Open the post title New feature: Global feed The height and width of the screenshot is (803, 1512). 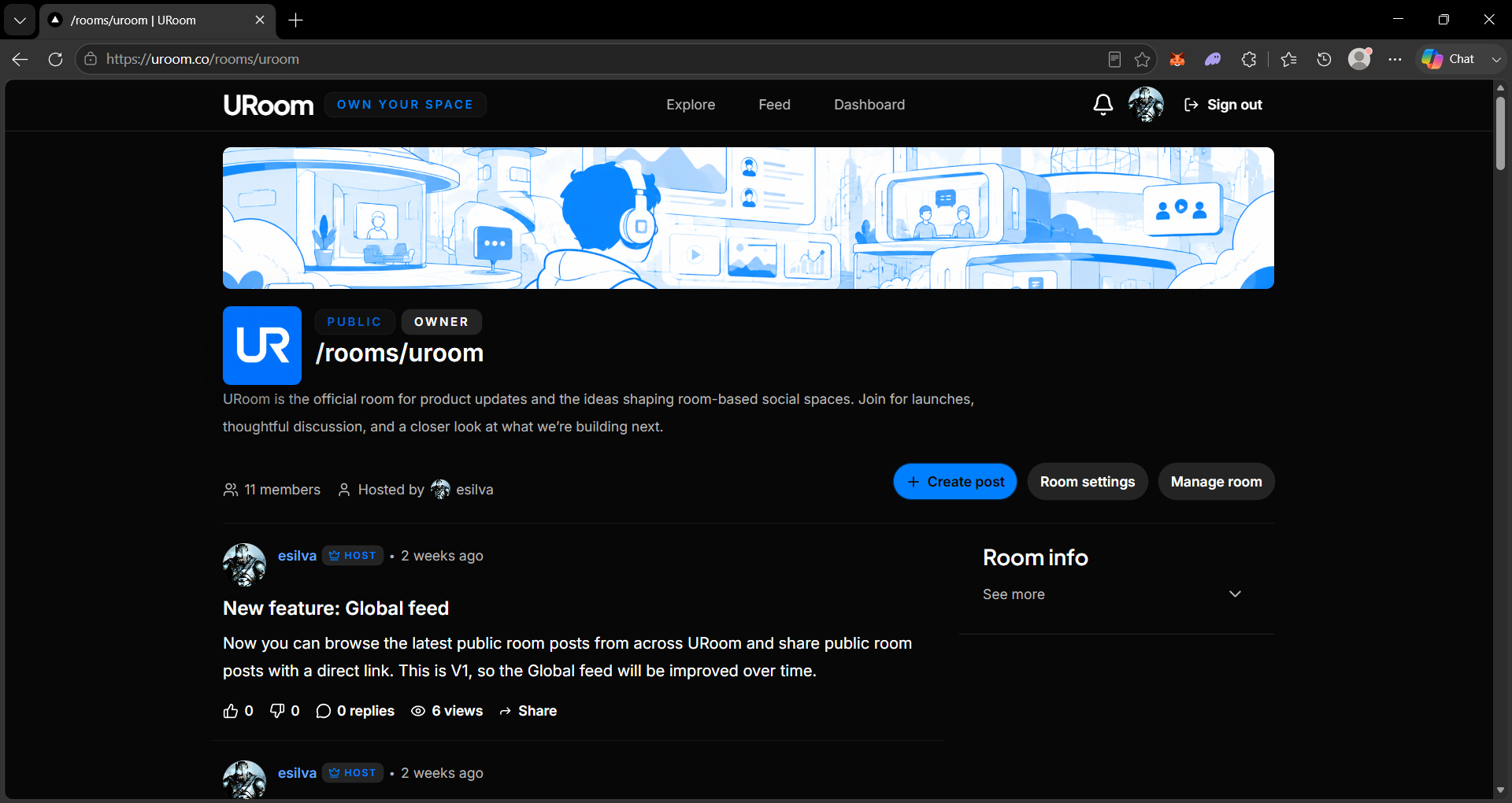(335, 609)
